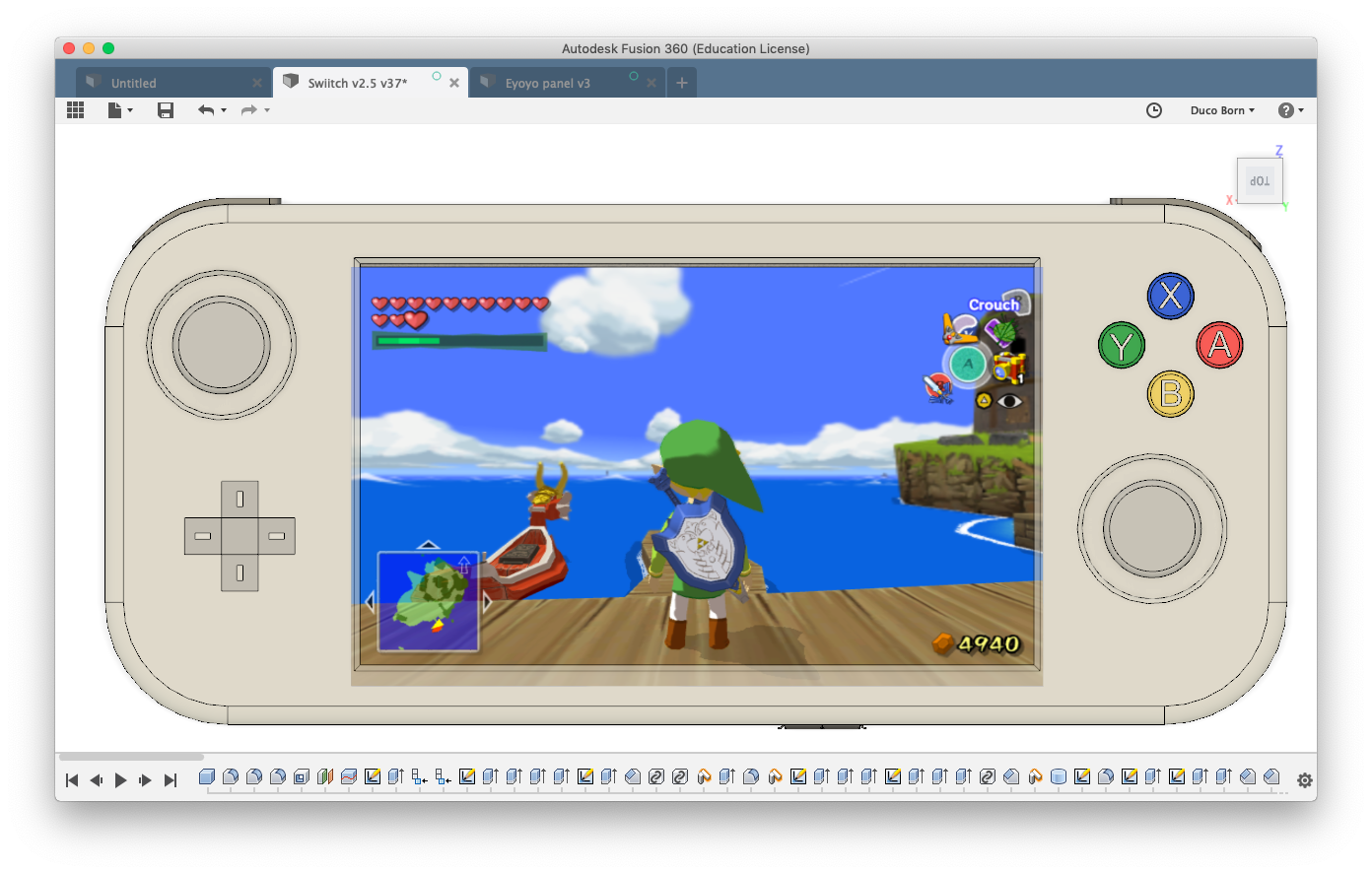
Task: Step back one feature in timeline
Action: point(97,780)
